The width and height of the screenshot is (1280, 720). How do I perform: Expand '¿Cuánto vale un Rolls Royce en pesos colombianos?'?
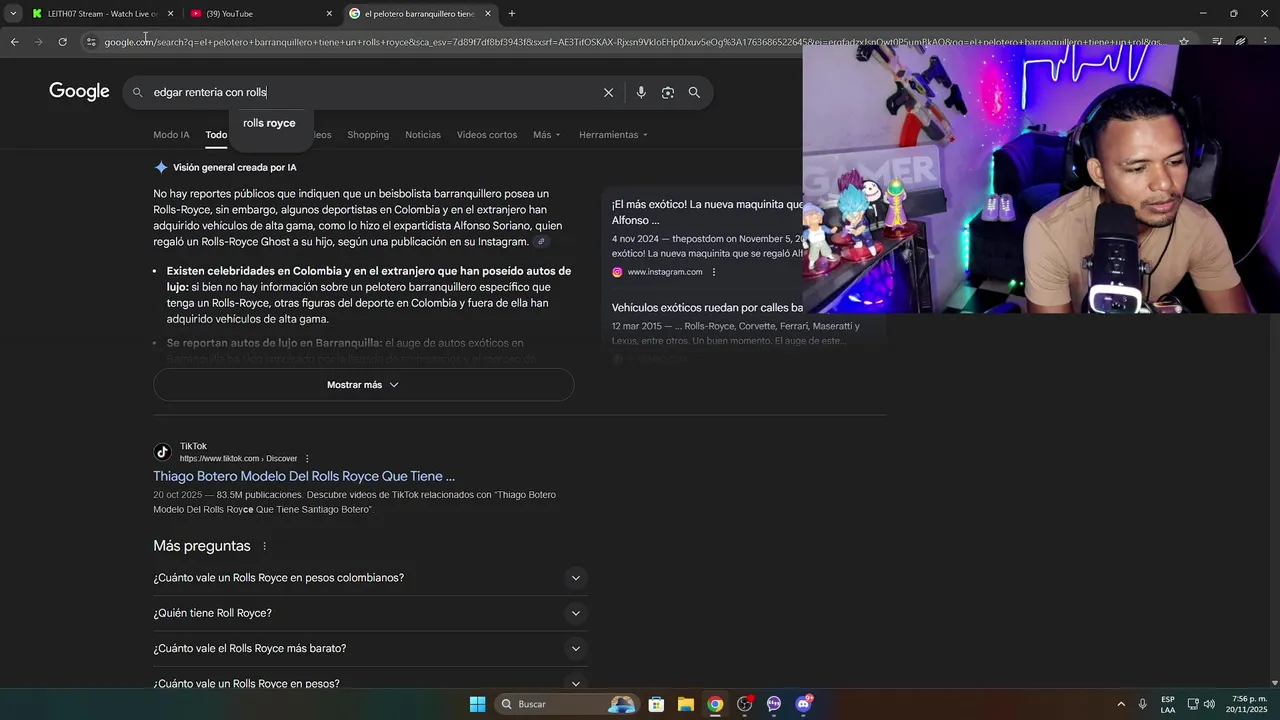pos(370,578)
